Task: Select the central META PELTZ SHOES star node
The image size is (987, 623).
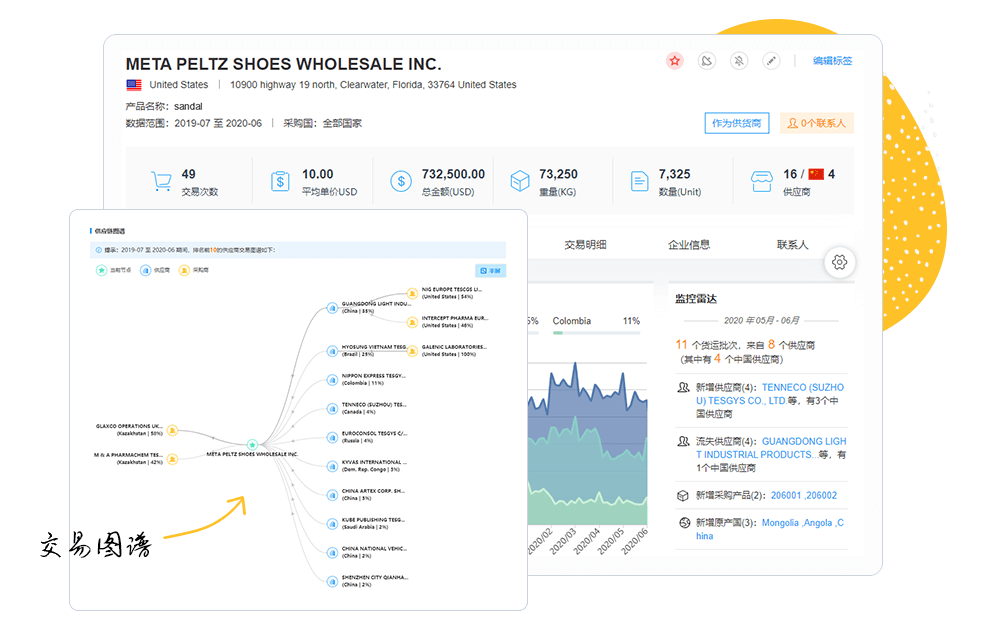Action: pos(252,445)
